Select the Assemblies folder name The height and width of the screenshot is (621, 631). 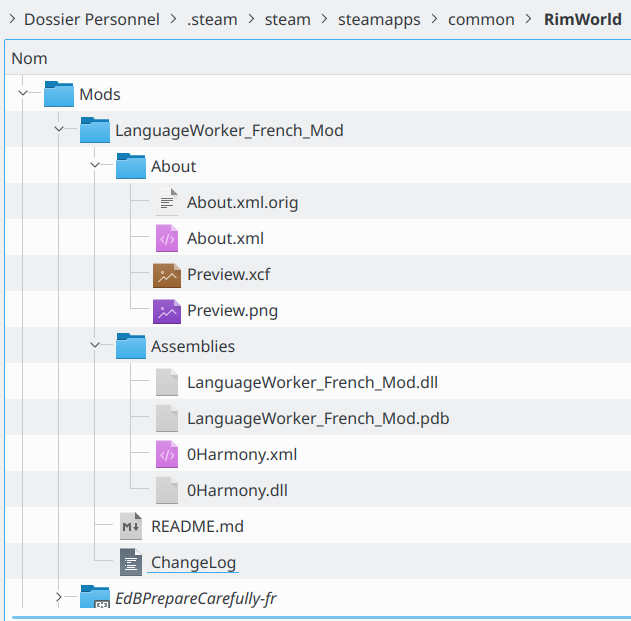click(x=193, y=347)
